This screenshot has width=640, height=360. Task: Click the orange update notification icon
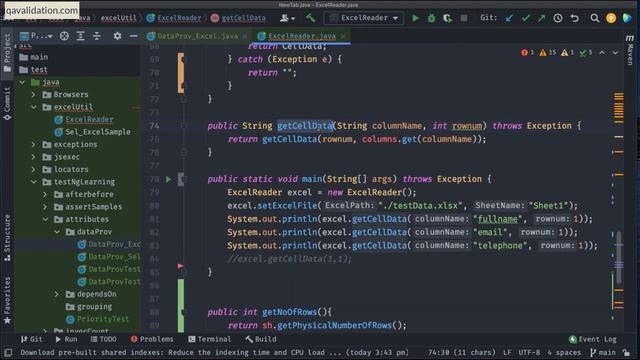(611, 18)
